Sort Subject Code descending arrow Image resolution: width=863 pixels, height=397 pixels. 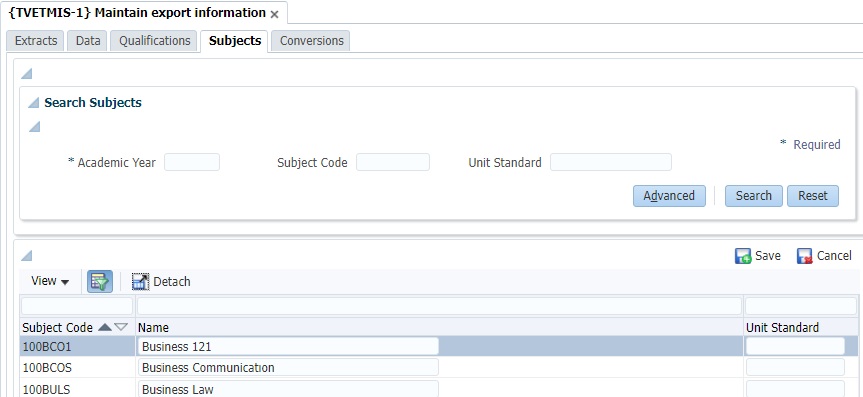pos(121,327)
